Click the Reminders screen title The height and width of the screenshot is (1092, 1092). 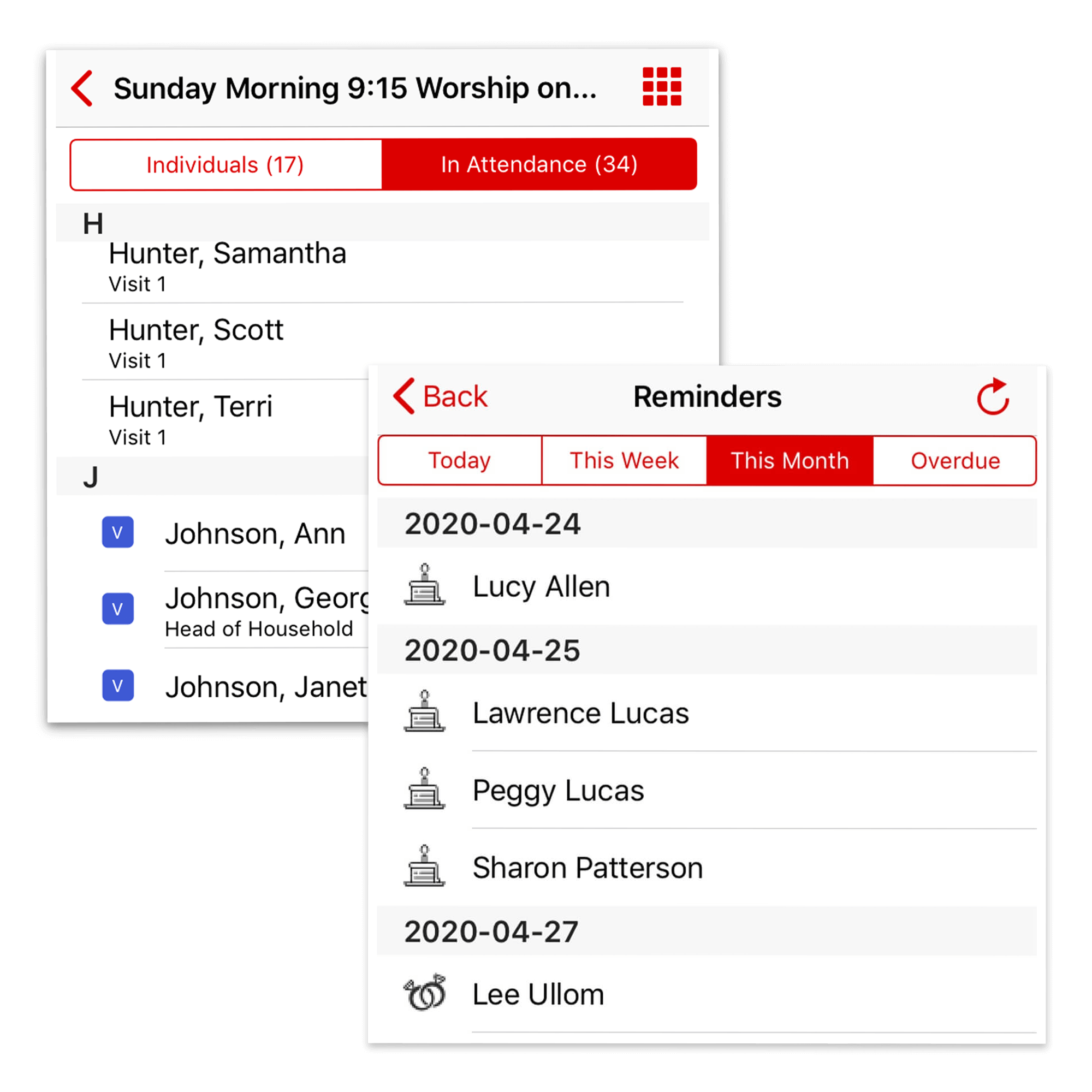click(x=707, y=396)
